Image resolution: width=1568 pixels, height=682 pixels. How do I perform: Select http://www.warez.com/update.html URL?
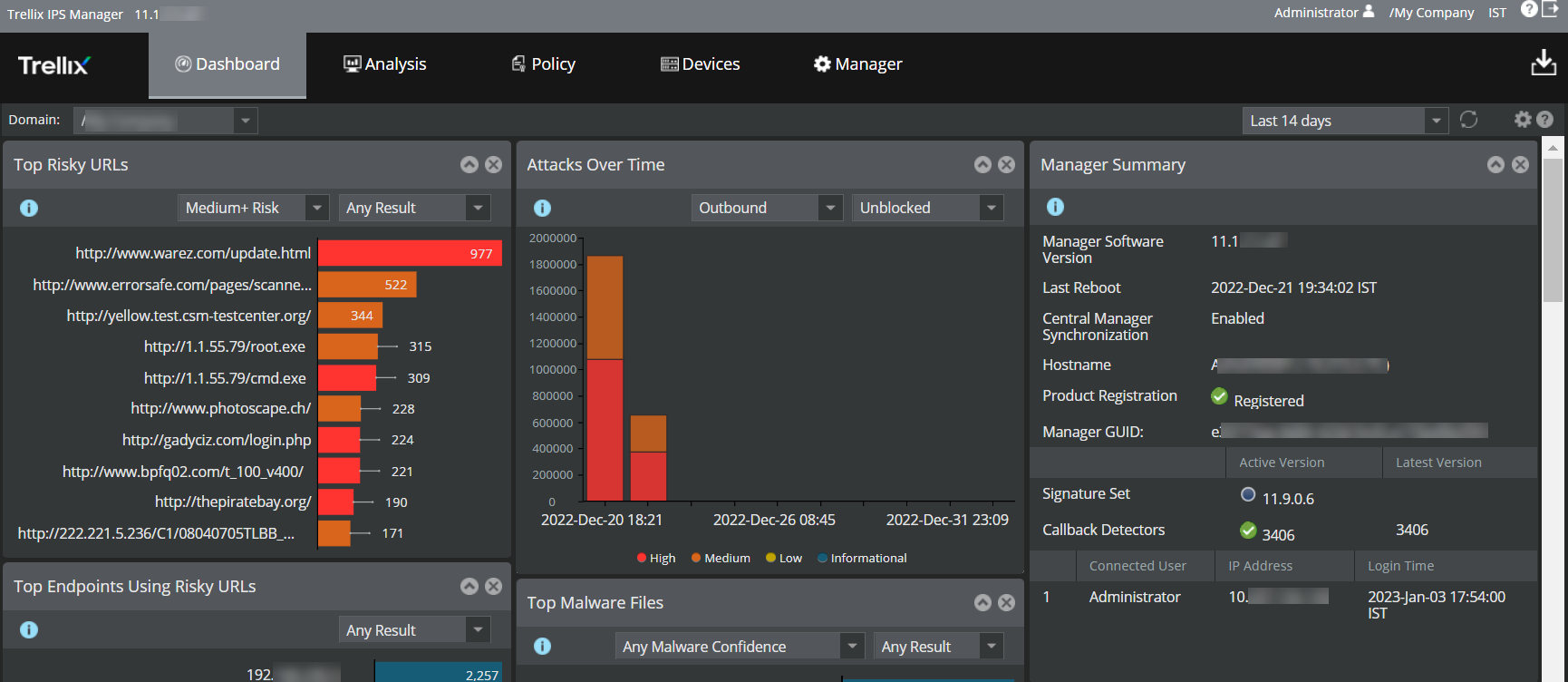[193, 253]
